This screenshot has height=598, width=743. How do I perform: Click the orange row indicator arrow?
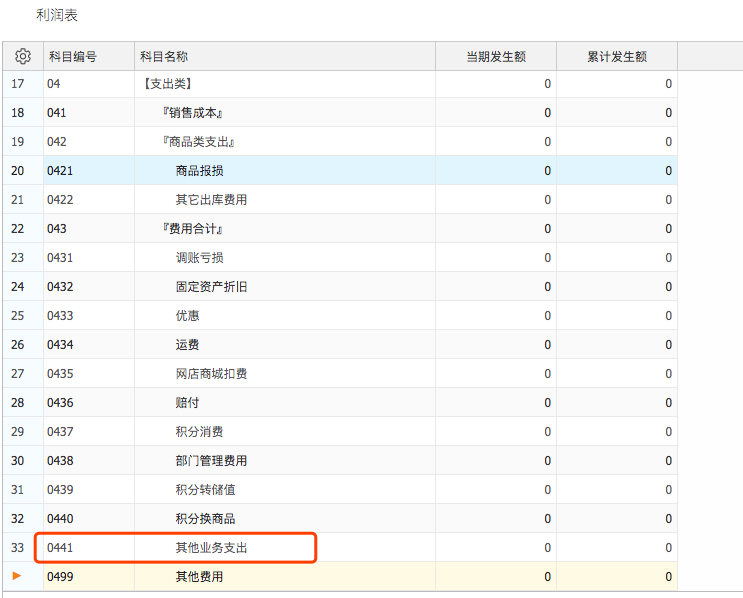pyautogui.click(x=17, y=576)
